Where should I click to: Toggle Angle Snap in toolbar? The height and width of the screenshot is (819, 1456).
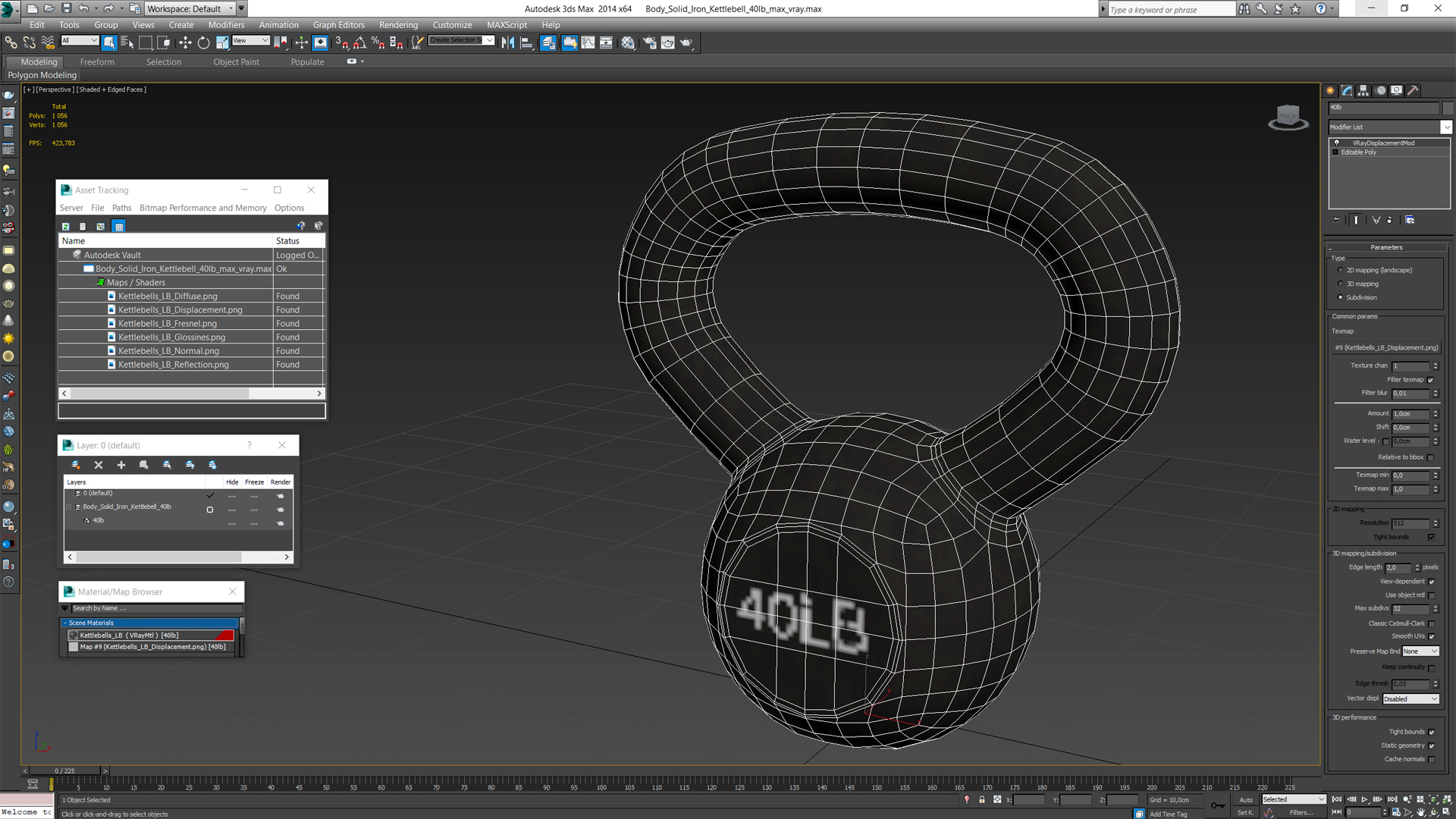coord(359,42)
